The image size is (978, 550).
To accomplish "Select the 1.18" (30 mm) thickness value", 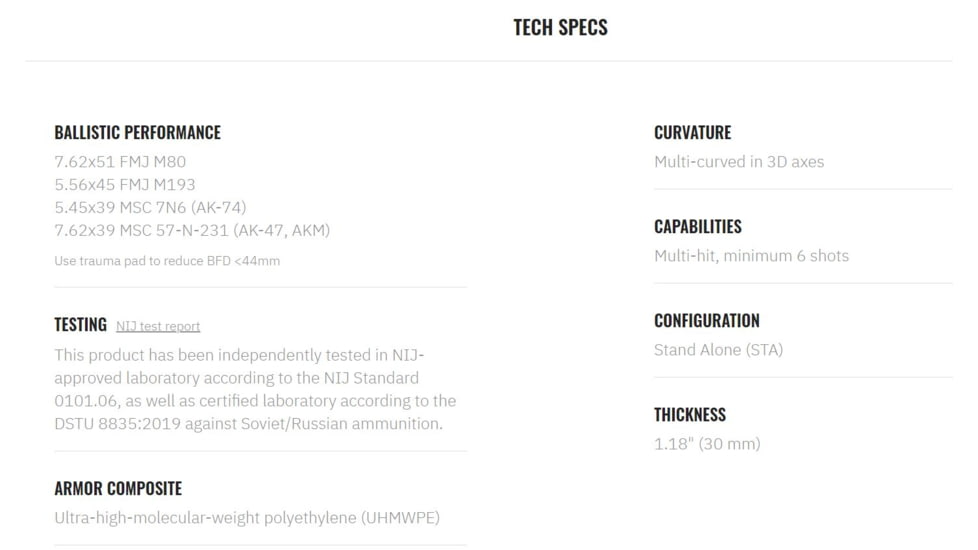I will (707, 443).
